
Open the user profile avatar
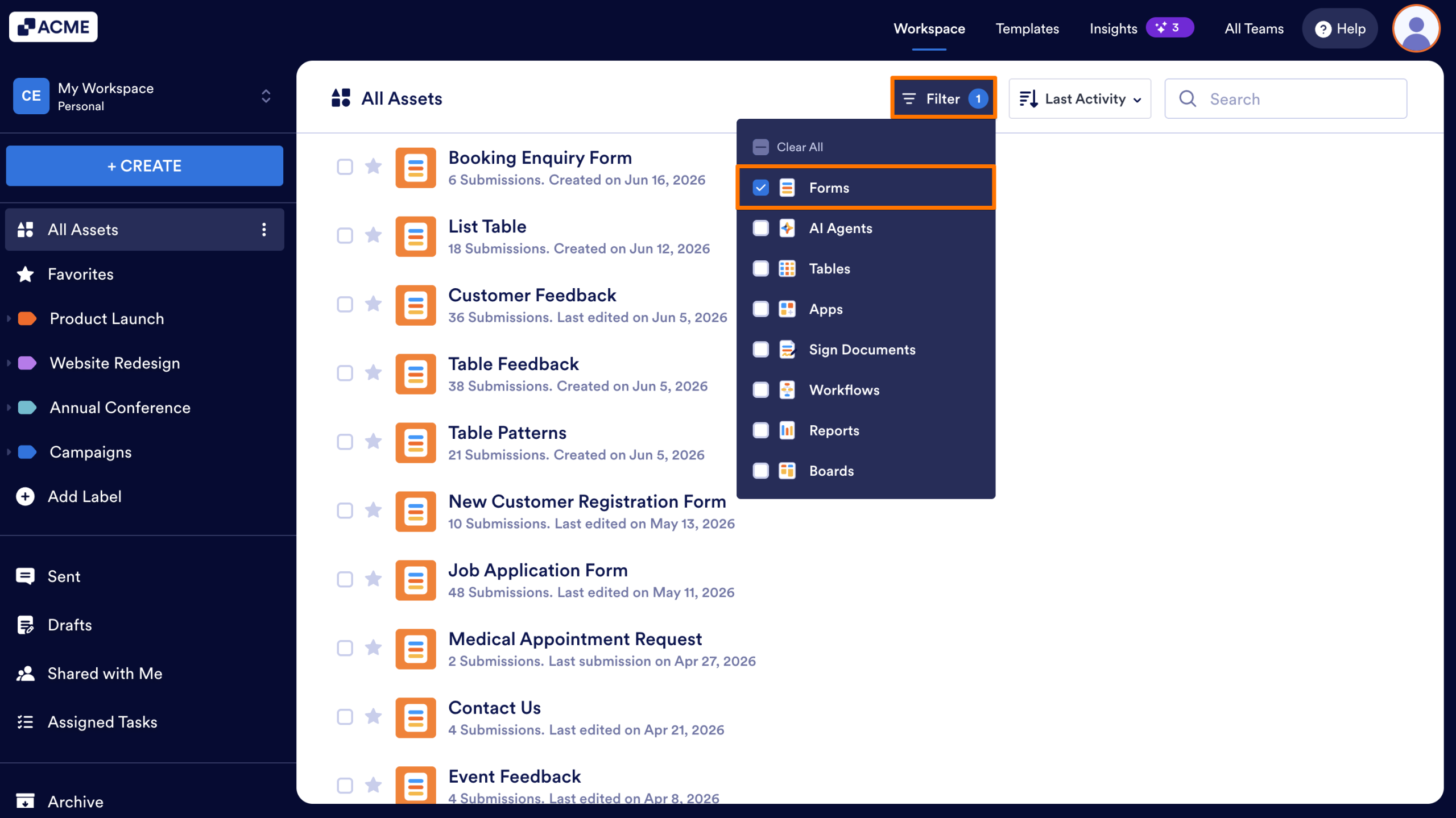pyautogui.click(x=1416, y=28)
